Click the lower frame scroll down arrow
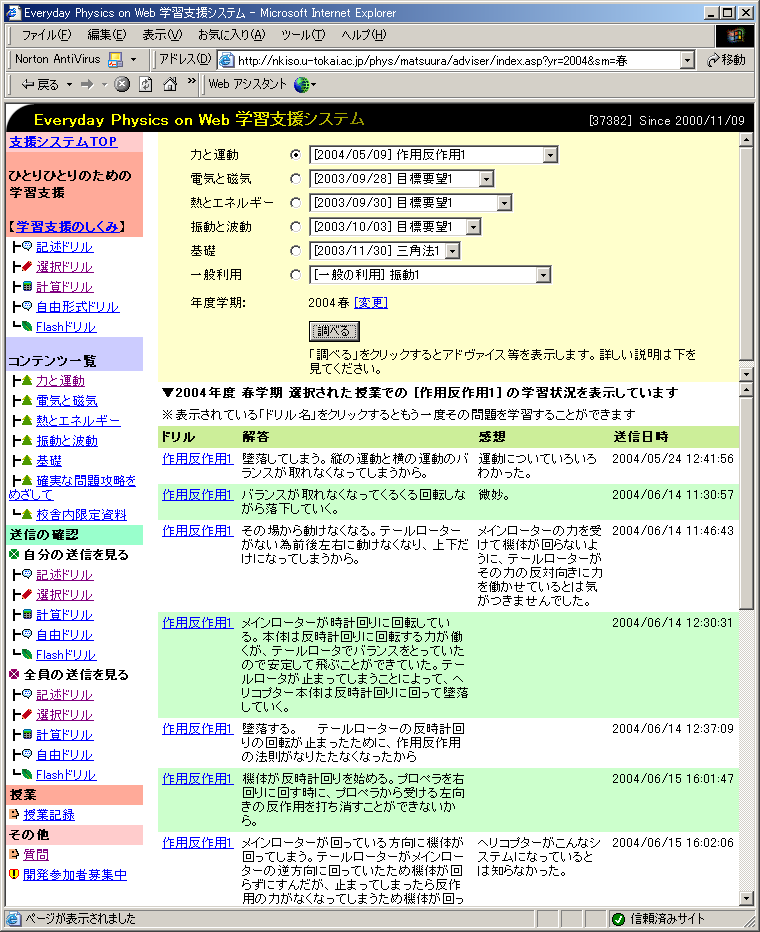Screen dimensions: 760x932 point(746,898)
